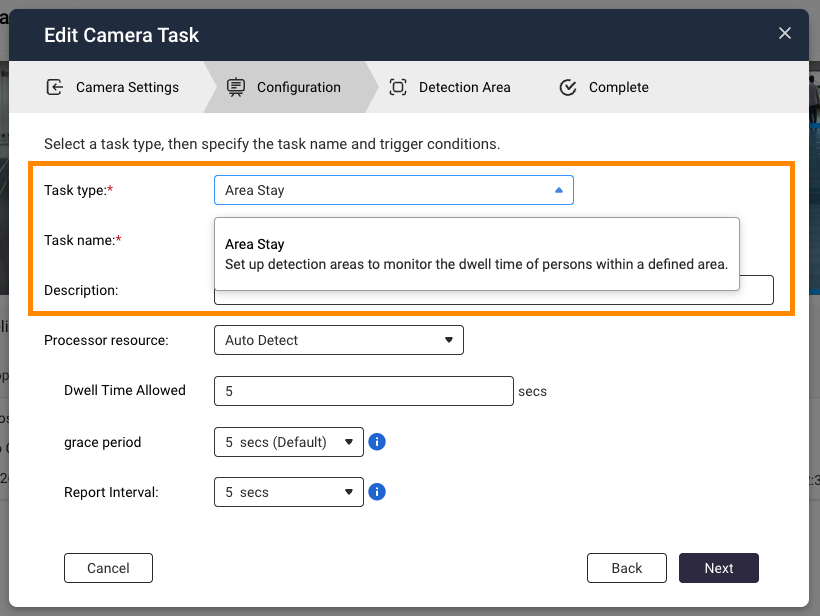Image resolution: width=820 pixels, height=616 pixels.
Task: Click the Cancel button
Action: pyautogui.click(x=108, y=568)
